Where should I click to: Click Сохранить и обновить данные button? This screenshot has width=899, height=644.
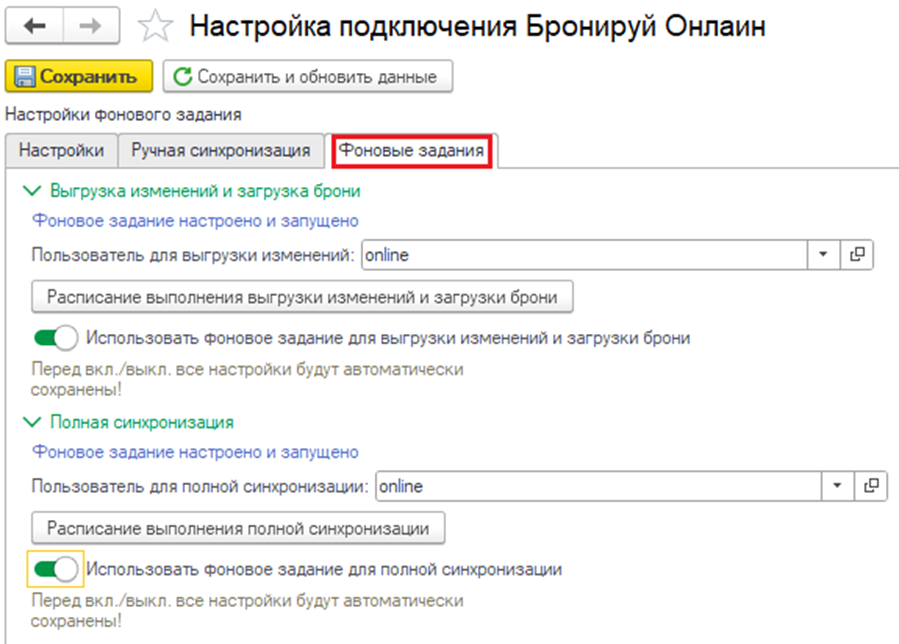pos(308,76)
